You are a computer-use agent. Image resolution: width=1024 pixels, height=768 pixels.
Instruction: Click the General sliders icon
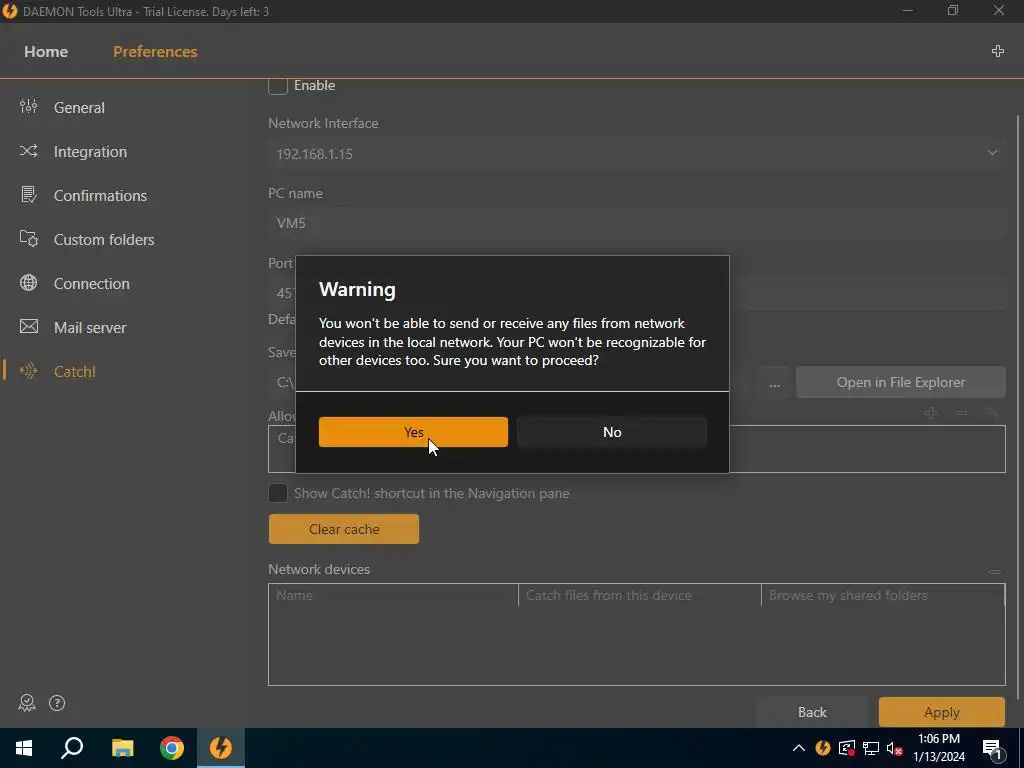[29, 106]
